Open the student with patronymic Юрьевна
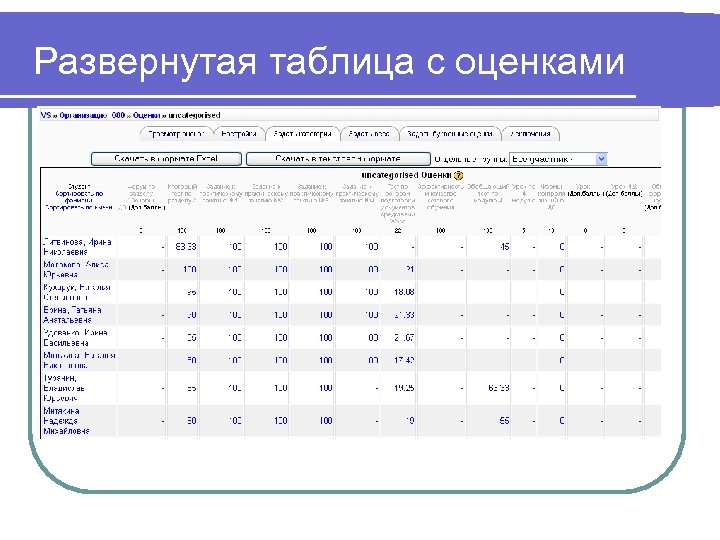Viewport: 720px width, 540px height. (x=76, y=270)
